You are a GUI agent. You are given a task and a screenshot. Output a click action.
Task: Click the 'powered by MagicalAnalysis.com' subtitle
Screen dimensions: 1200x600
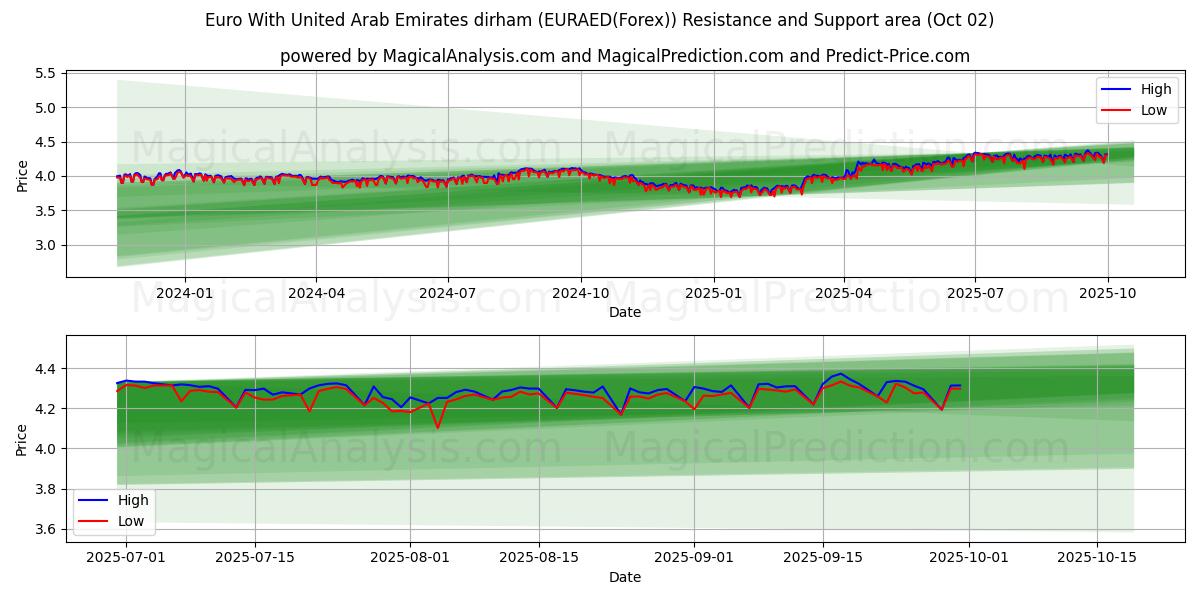coord(624,56)
